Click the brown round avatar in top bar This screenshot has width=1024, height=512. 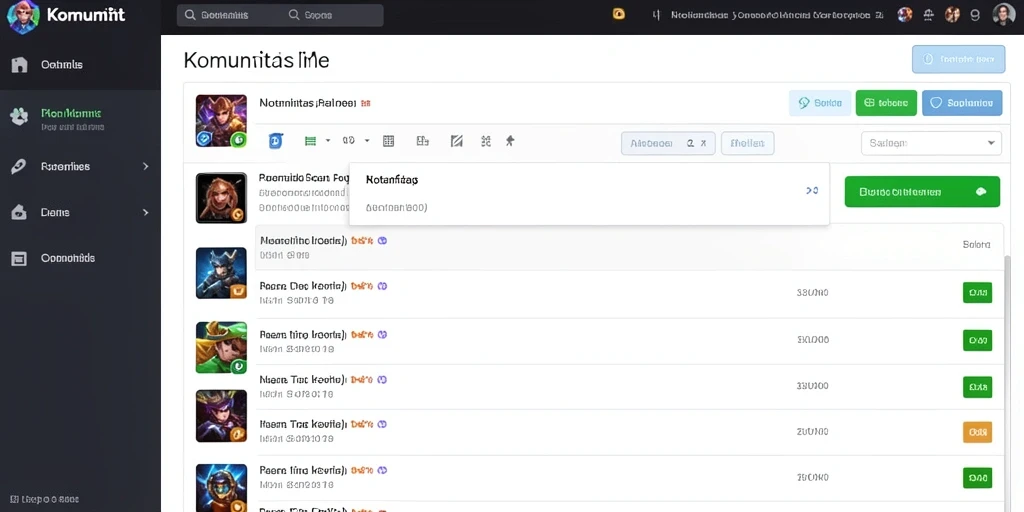(952, 15)
